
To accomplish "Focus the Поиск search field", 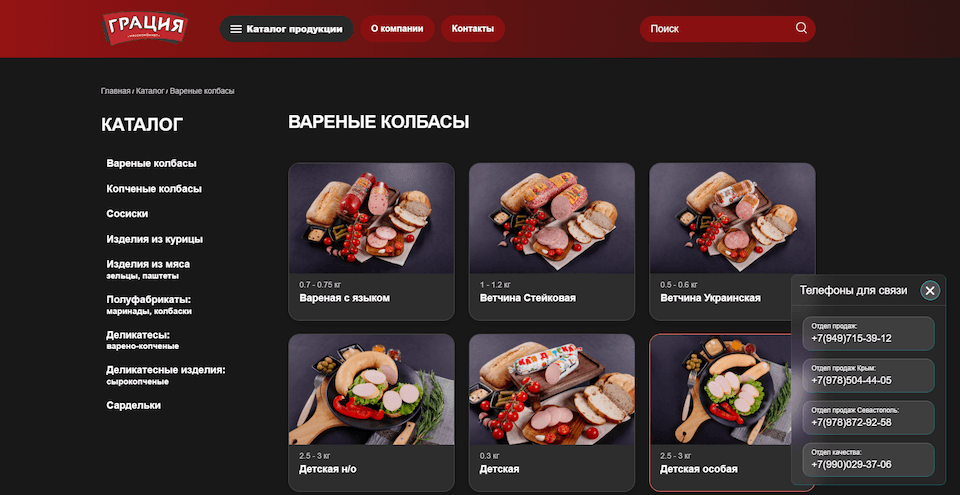I will pos(727,29).
